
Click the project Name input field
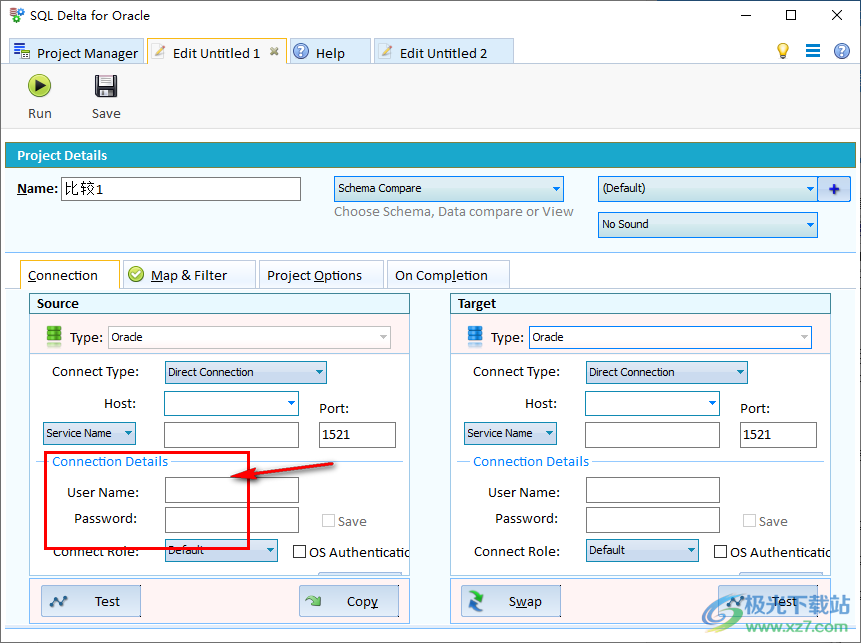point(181,189)
